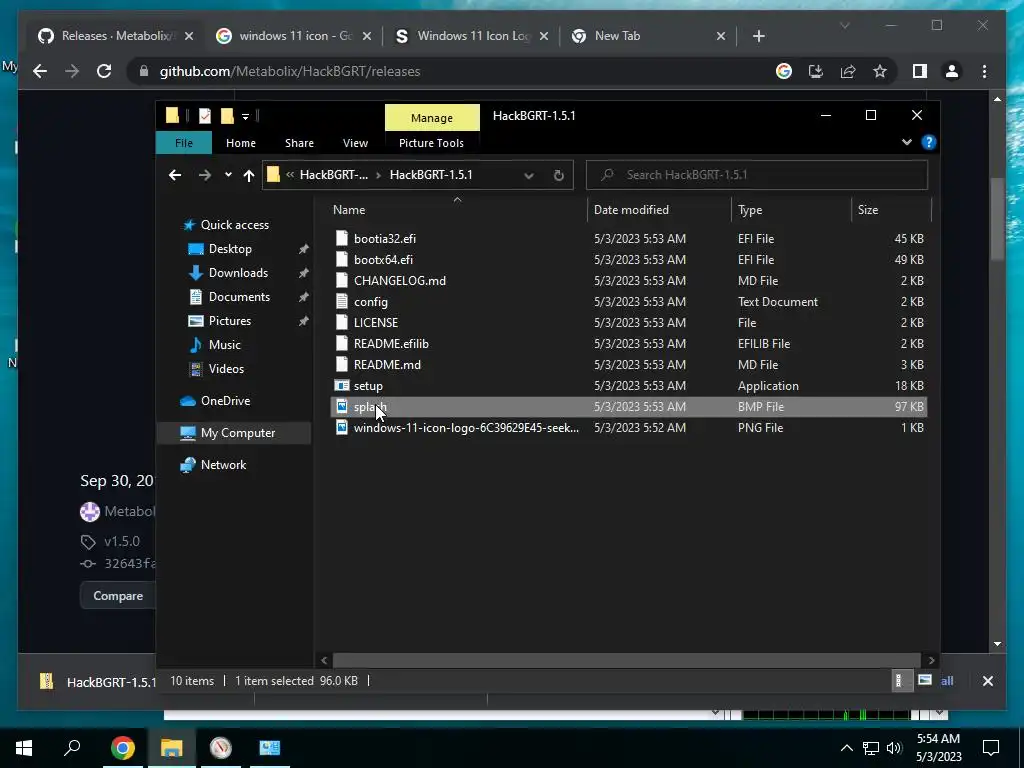This screenshot has width=1024, height=768.
Task: Go back in File Explorer
Action: (x=174, y=175)
